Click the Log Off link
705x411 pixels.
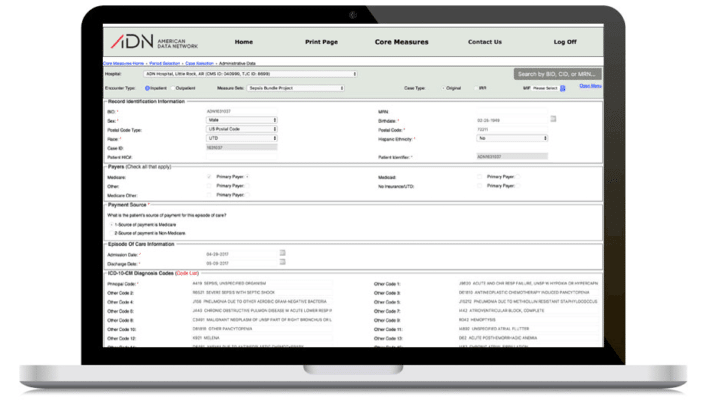(x=565, y=42)
